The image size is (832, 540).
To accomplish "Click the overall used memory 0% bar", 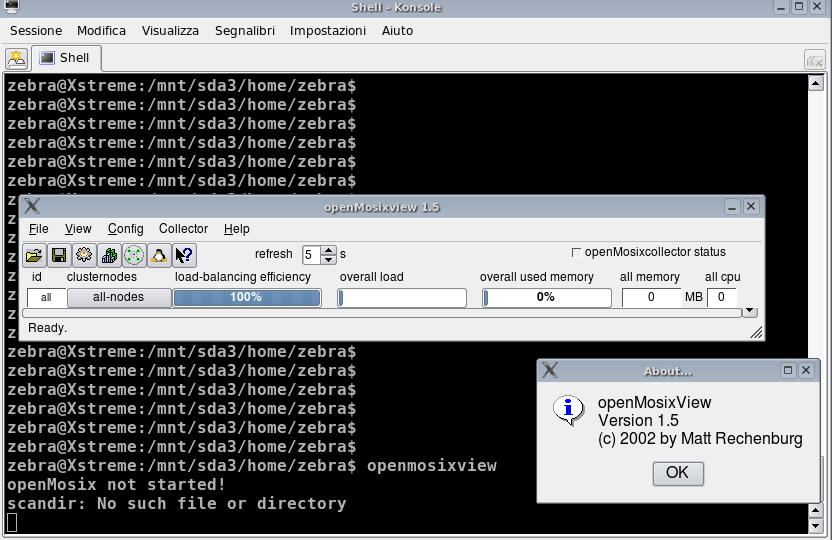I will click(547, 298).
